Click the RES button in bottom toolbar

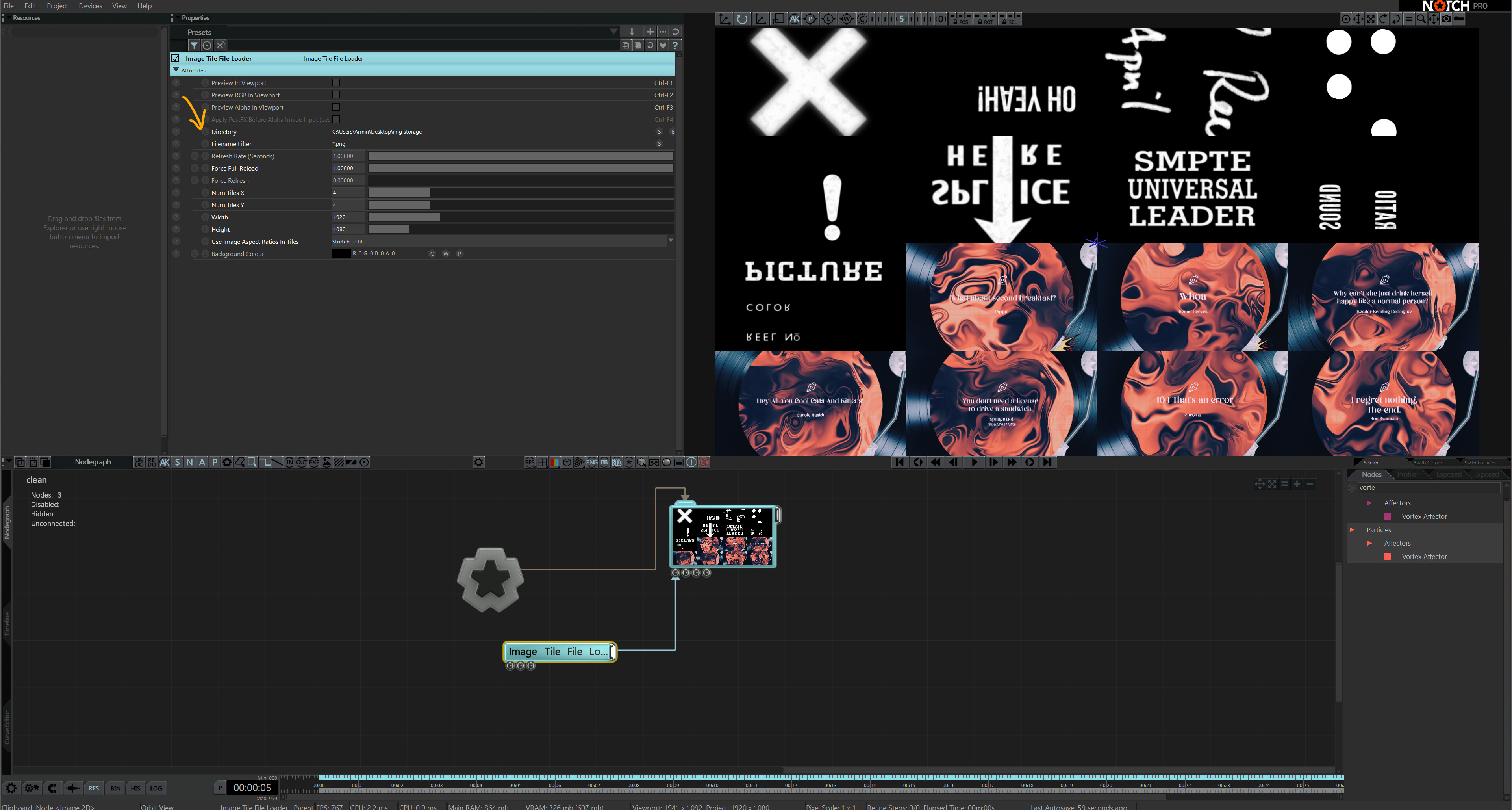[94, 788]
